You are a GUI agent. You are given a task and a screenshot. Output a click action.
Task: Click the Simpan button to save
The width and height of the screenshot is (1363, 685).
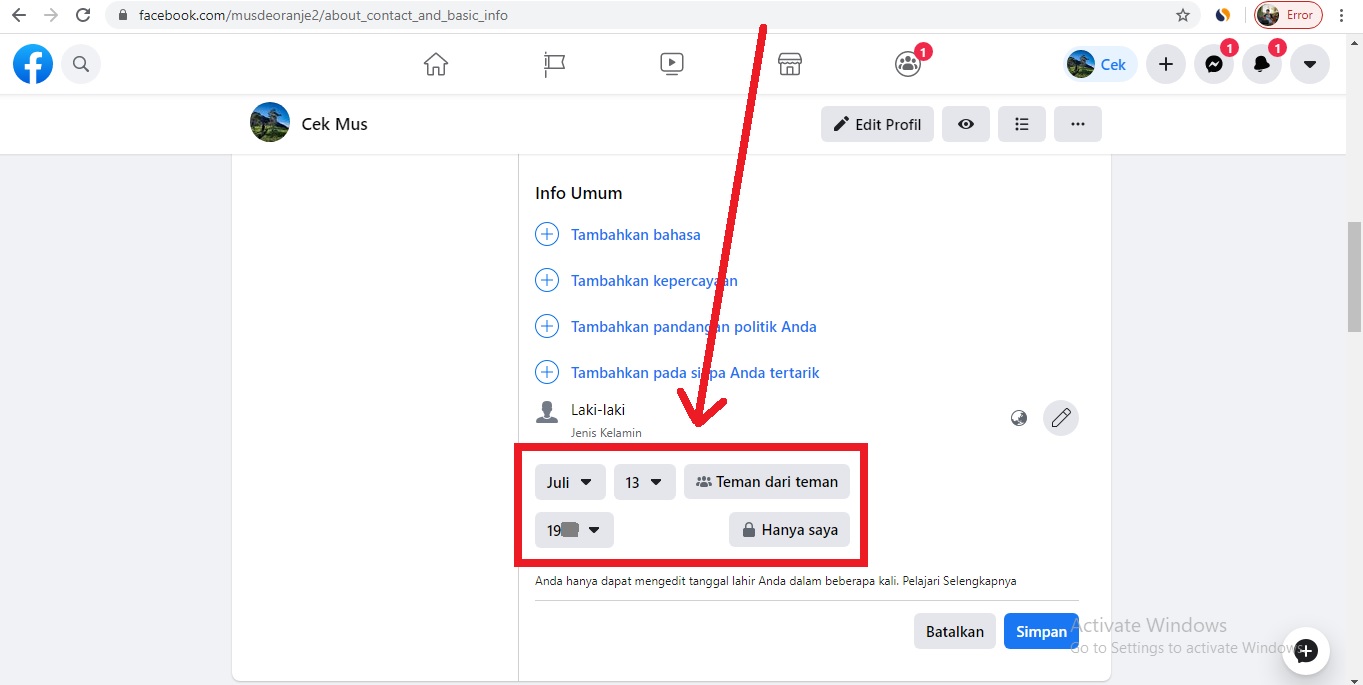click(1040, 631)
